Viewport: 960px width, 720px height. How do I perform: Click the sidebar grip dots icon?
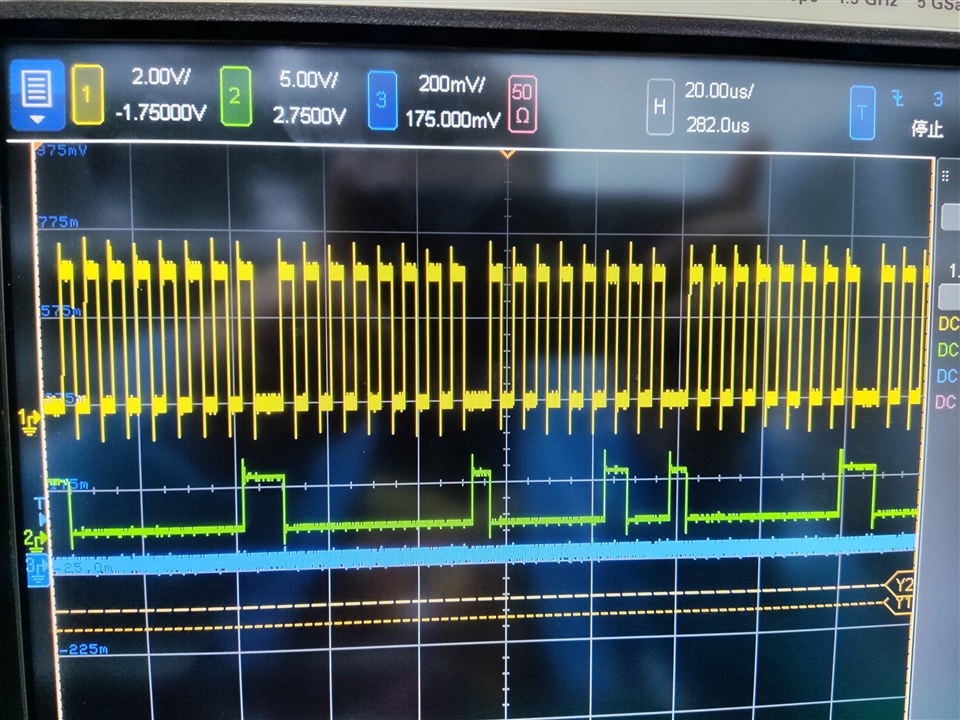click(x=945, y=177)
